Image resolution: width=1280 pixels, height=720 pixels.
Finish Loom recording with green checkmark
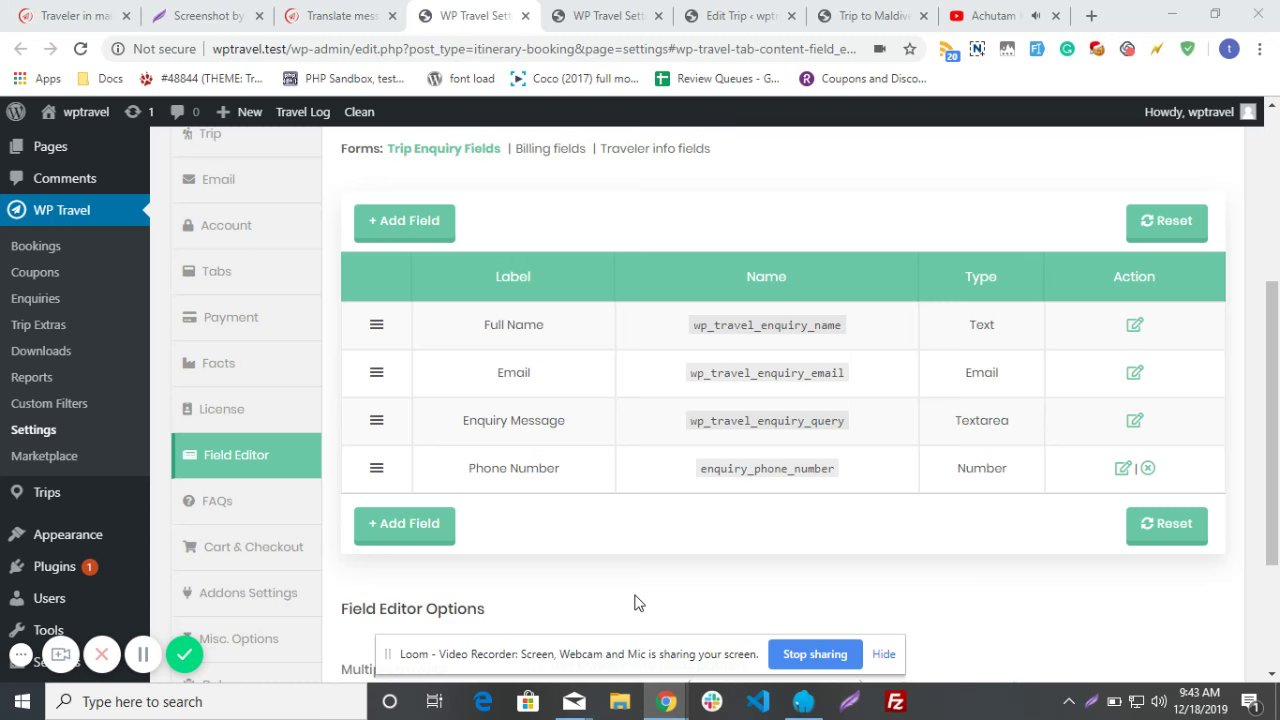184,655
